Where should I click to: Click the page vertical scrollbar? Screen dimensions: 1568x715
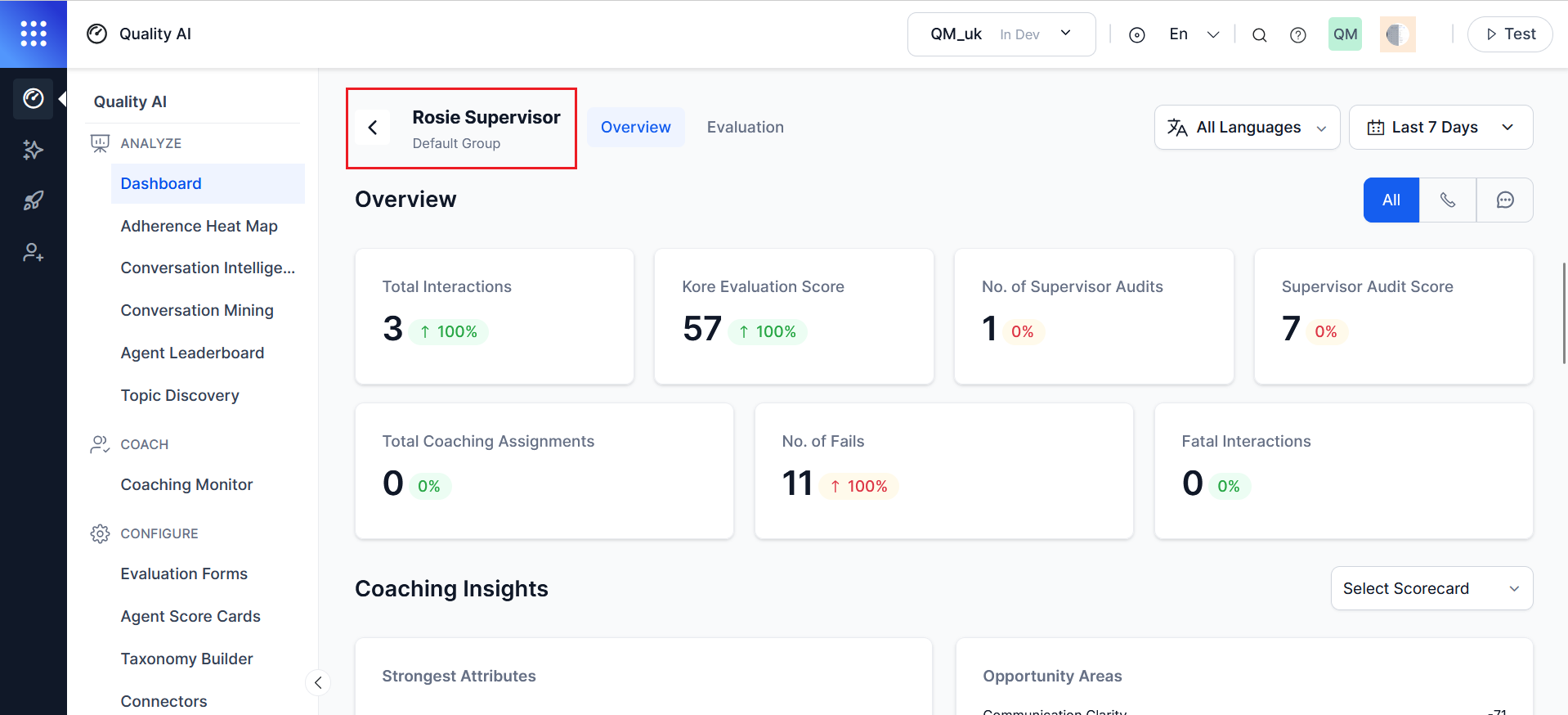1563,313
